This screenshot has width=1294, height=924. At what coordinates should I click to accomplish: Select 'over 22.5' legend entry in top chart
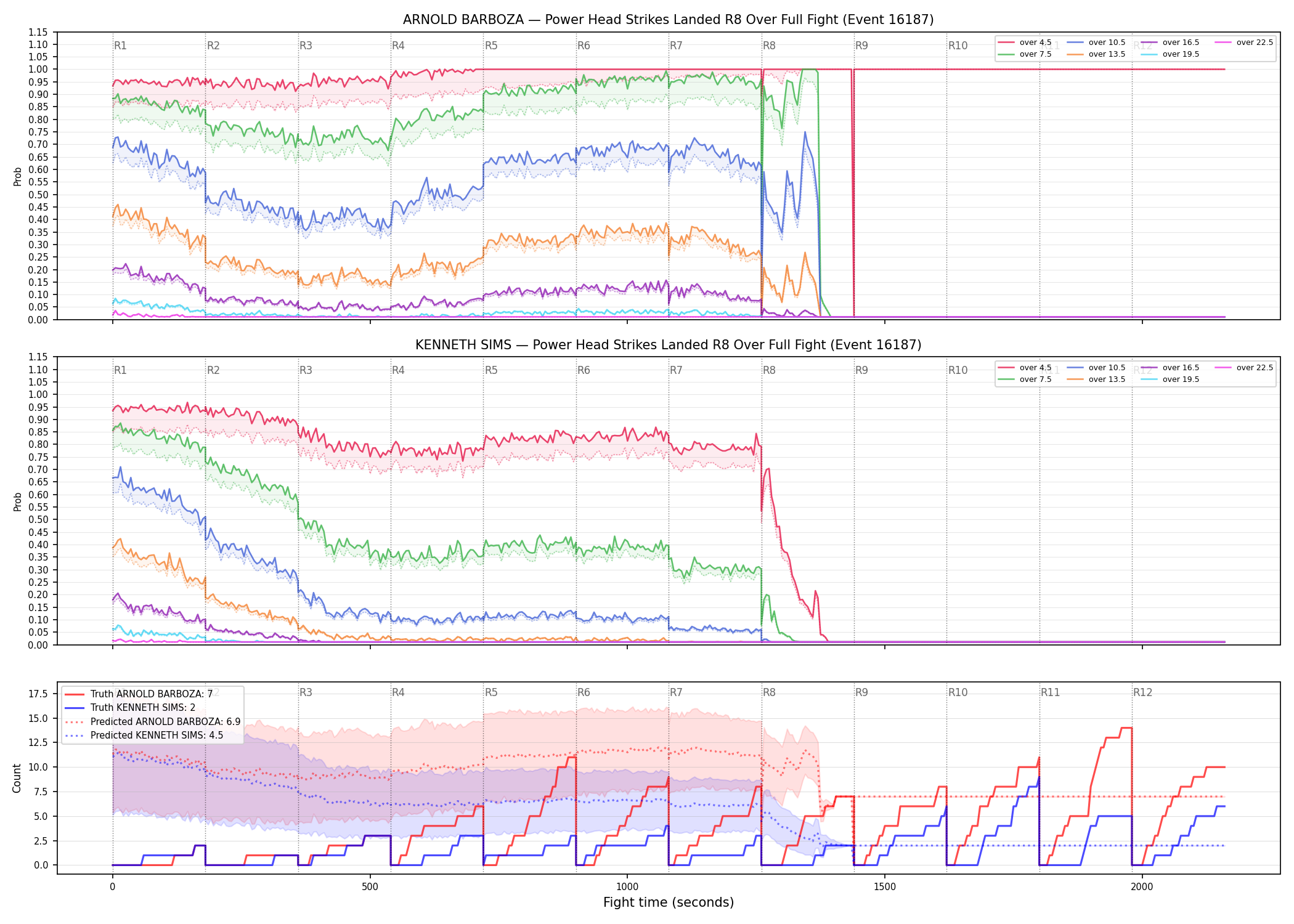click(x=1244, y=43)
